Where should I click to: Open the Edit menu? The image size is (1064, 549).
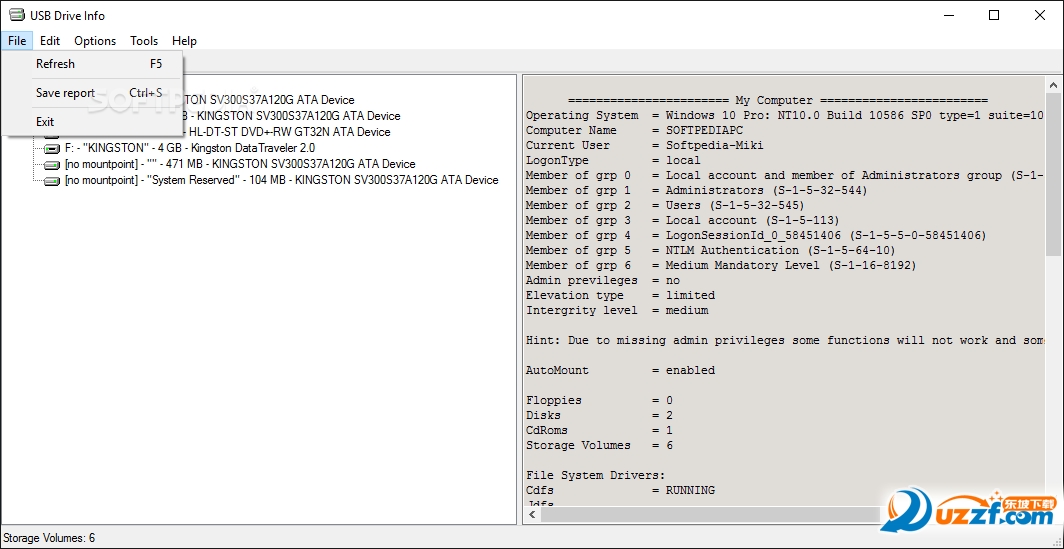tap(50, 41)
